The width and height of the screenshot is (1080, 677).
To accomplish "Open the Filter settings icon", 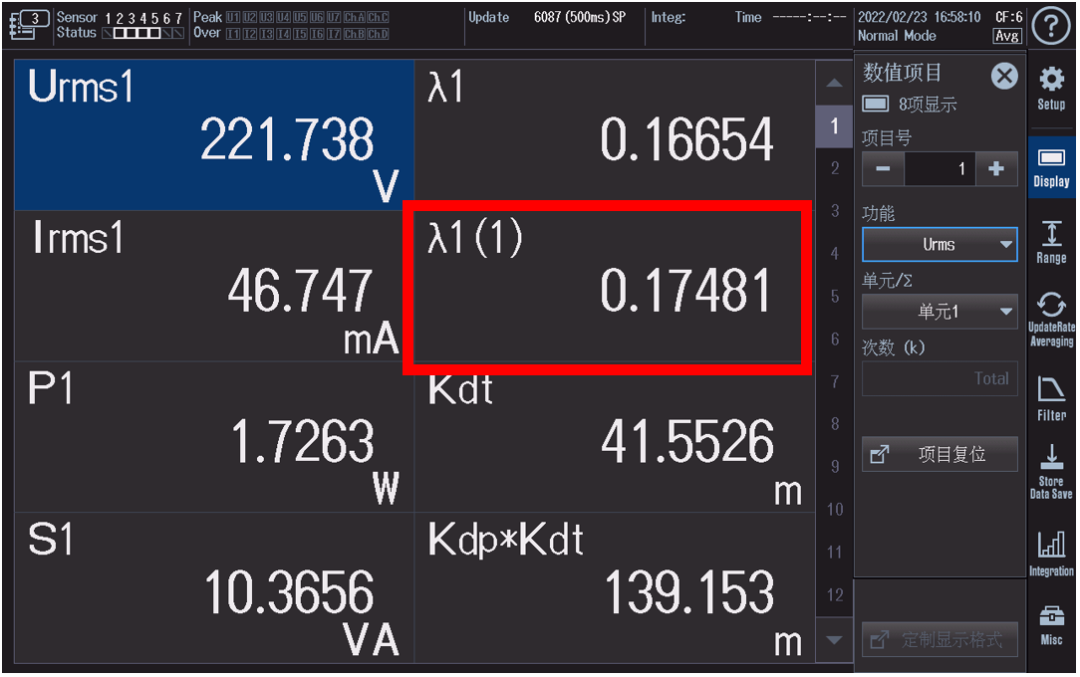I will (1050, 399).
